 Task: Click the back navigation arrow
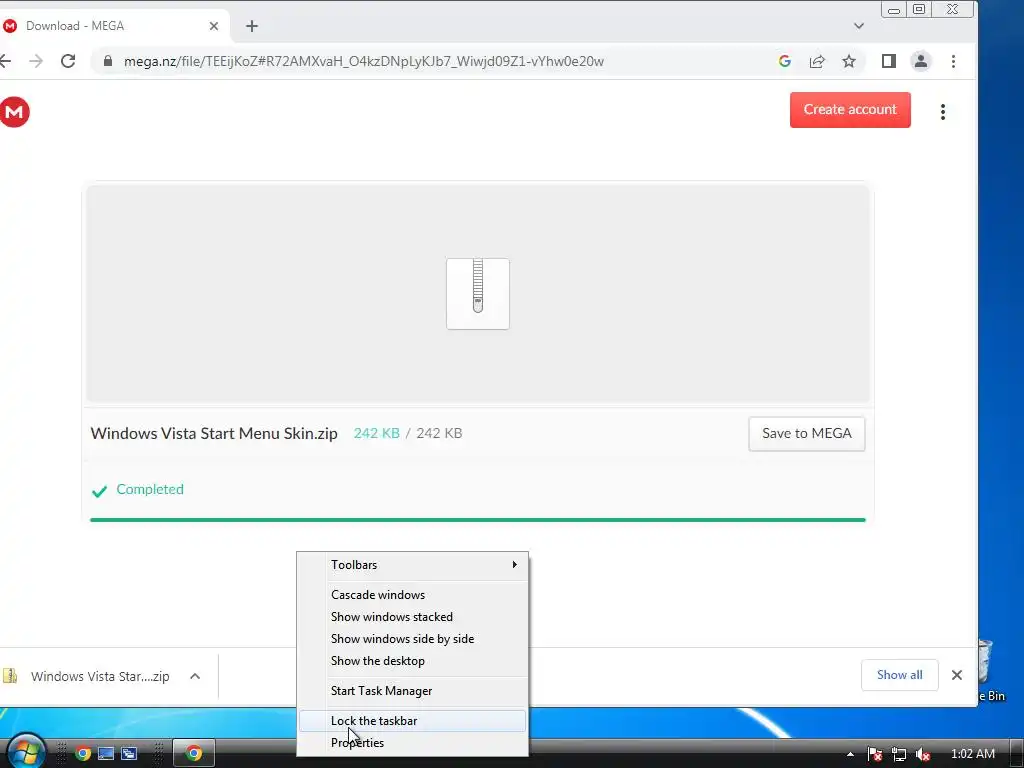(5, 61)
